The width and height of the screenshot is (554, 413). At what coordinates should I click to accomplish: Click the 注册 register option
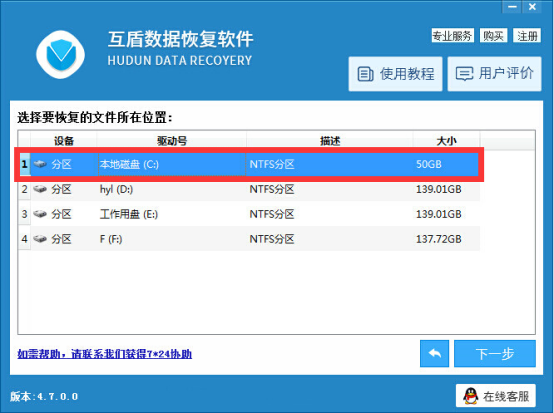(x=527, y=35)
